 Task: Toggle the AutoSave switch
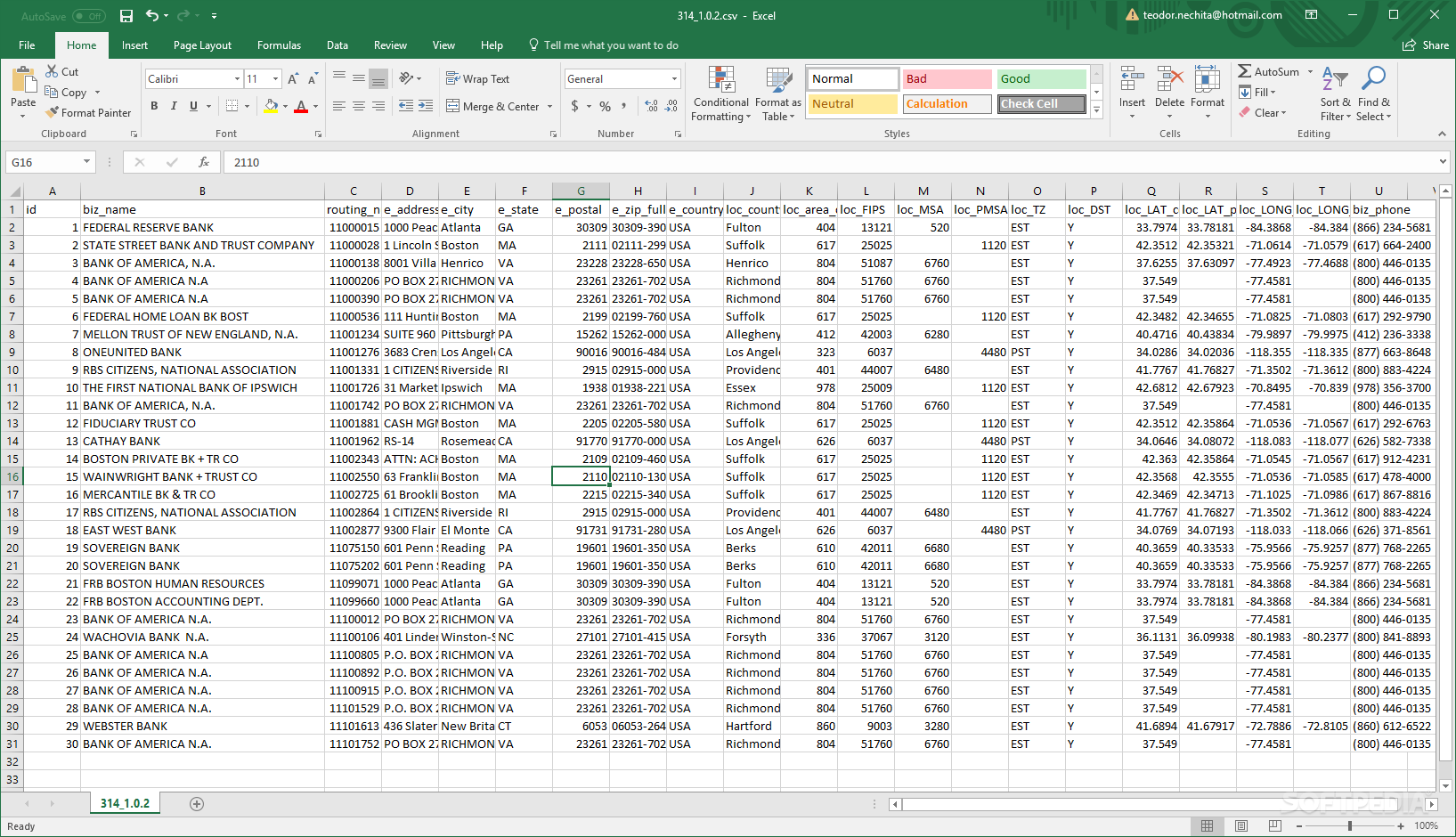click(x=88, y=16)
